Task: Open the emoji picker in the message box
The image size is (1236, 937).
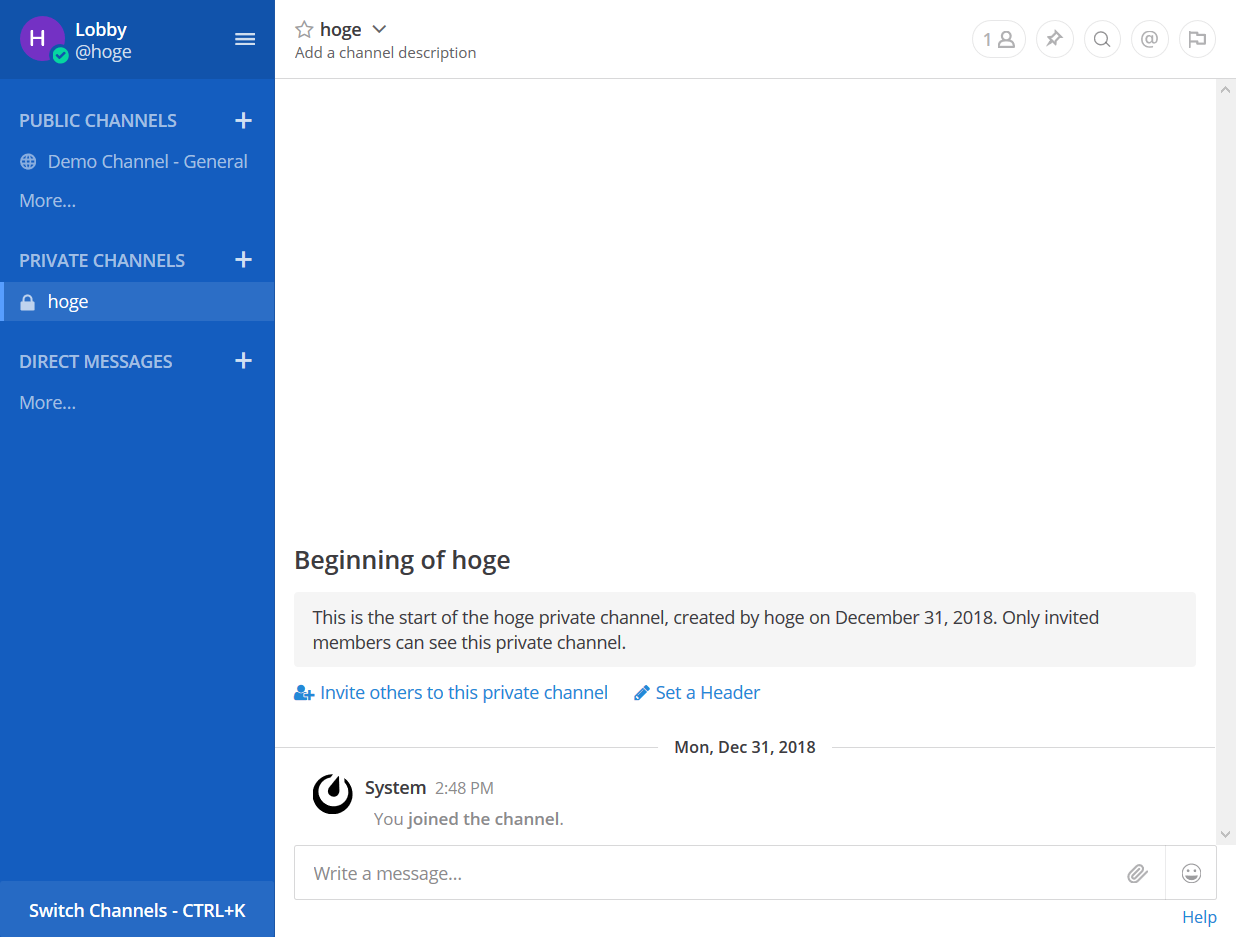Action: (1191, 873)
